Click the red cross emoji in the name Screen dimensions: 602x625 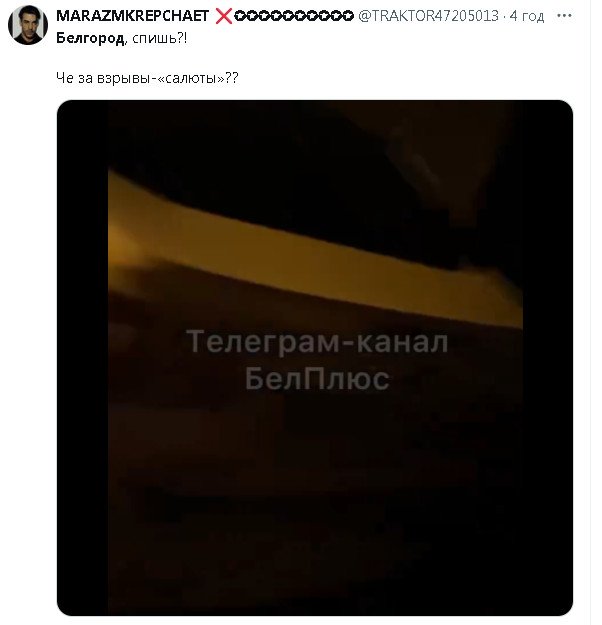pos(224,16)
